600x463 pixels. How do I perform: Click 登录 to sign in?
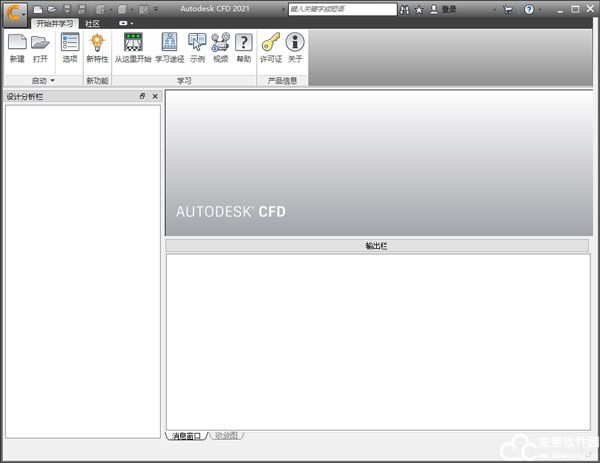(449, 9)
